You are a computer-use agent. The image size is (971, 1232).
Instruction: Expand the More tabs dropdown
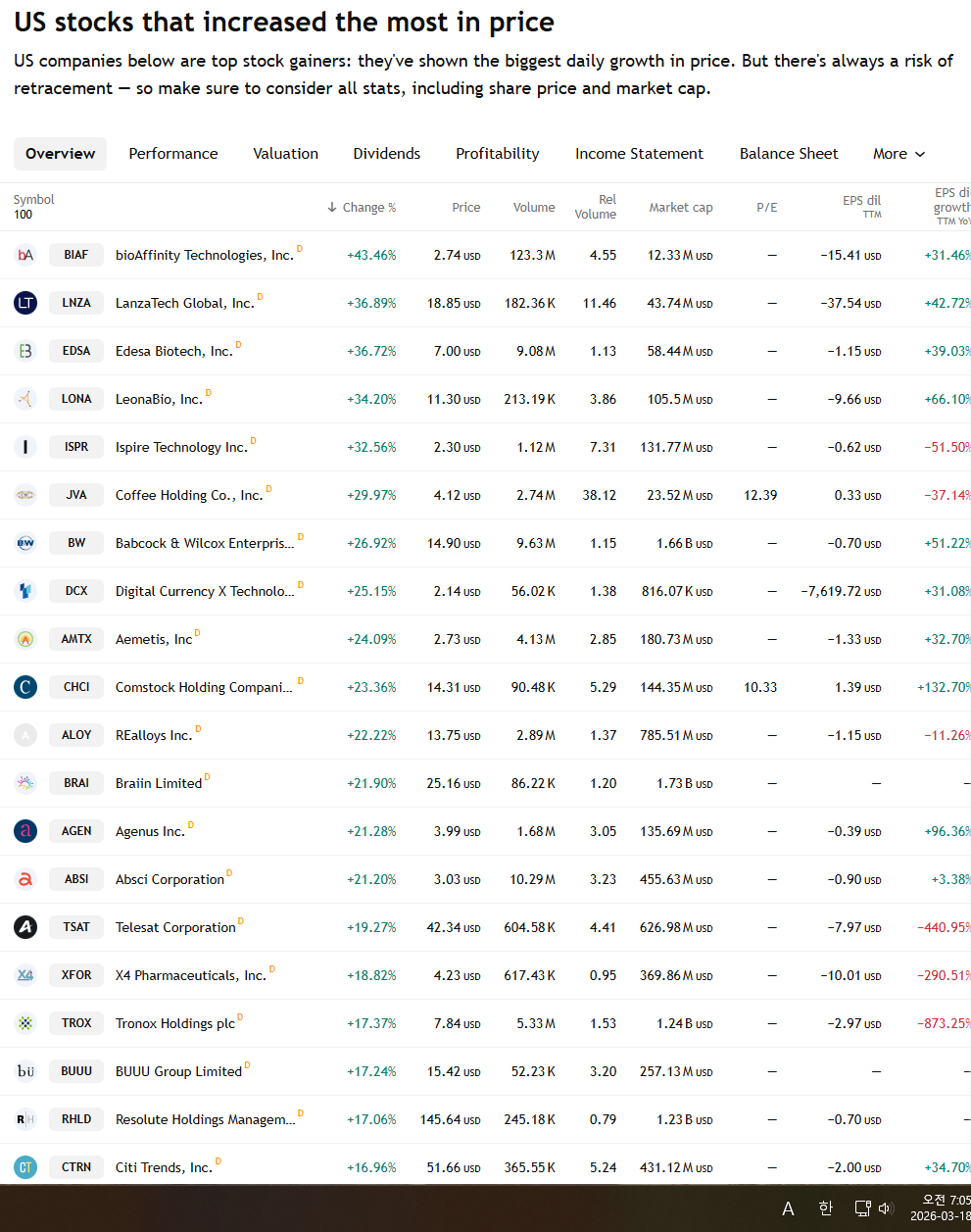tap(898, 154)
